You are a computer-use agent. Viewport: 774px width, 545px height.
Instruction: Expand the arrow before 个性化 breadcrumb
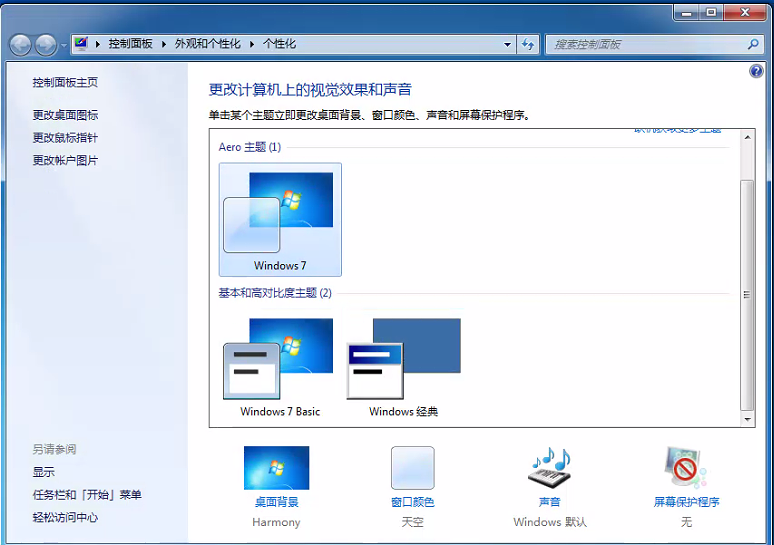point(252,44)
